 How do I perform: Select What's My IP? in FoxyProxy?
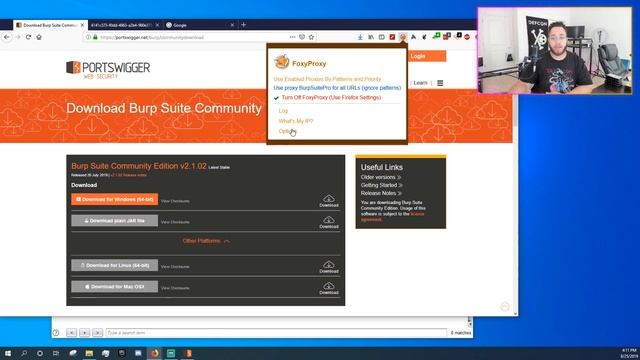[296, 121]
